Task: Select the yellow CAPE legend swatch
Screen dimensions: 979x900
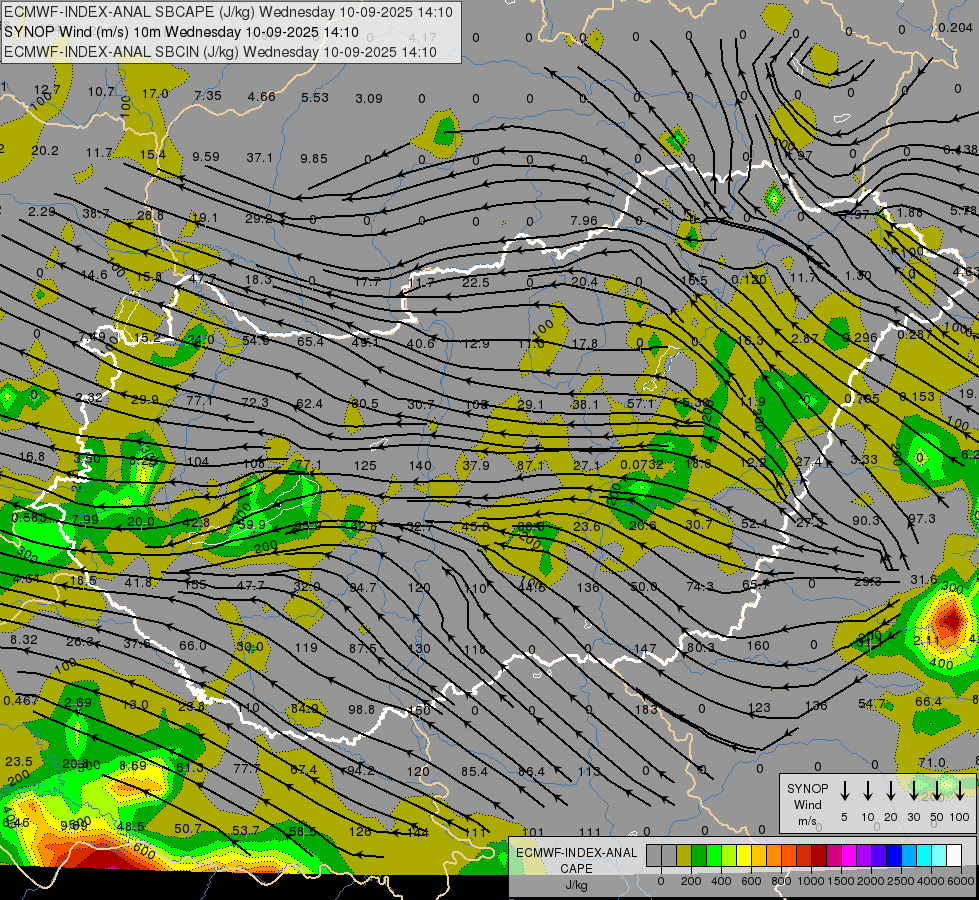Action: coord(744,856)
